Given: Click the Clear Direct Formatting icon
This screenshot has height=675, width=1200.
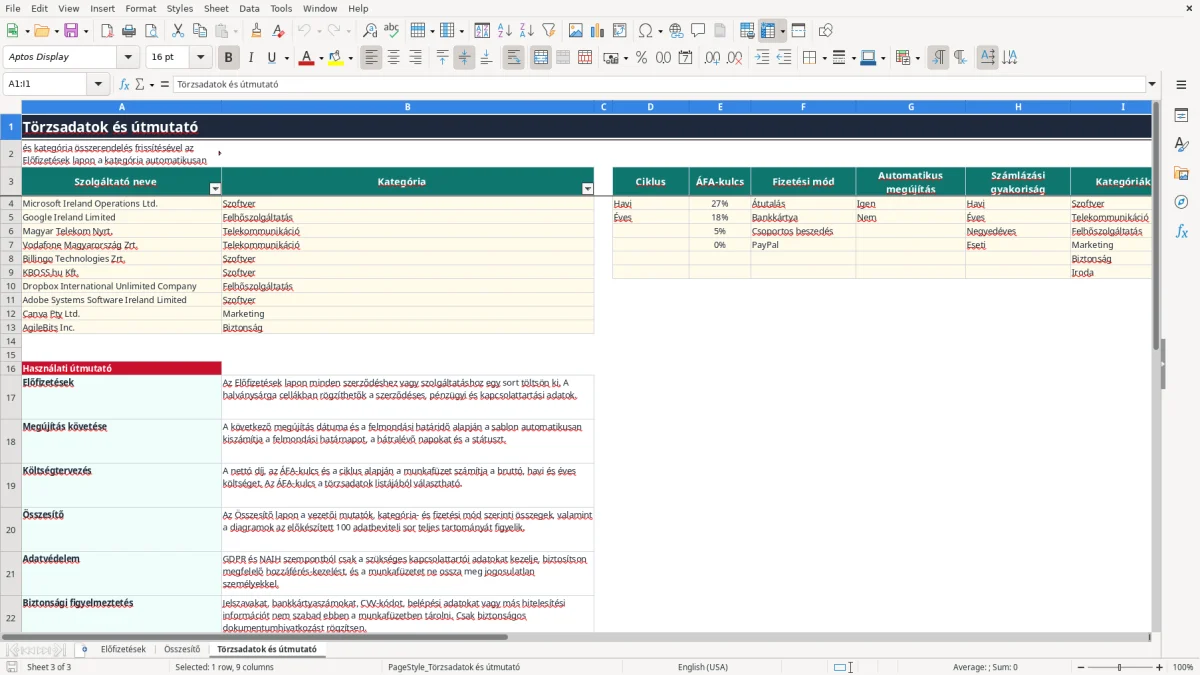Looking at the screenshot, I should (x=278, y=31).
